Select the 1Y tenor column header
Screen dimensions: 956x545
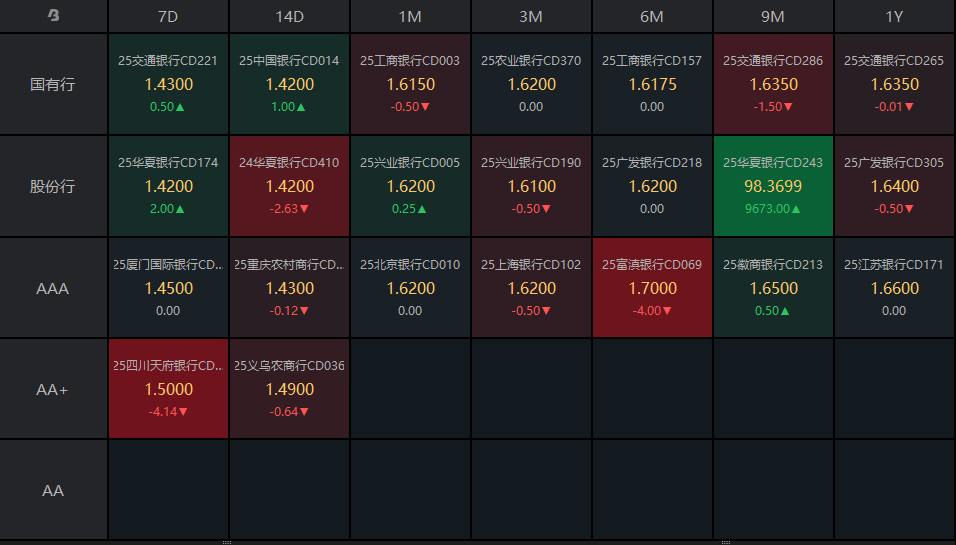point(894,16)
